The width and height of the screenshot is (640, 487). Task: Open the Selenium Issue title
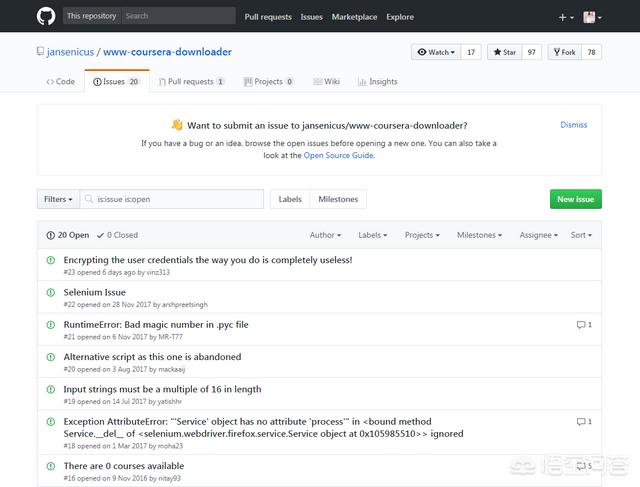pyautogui.click(x=95, y=292)
